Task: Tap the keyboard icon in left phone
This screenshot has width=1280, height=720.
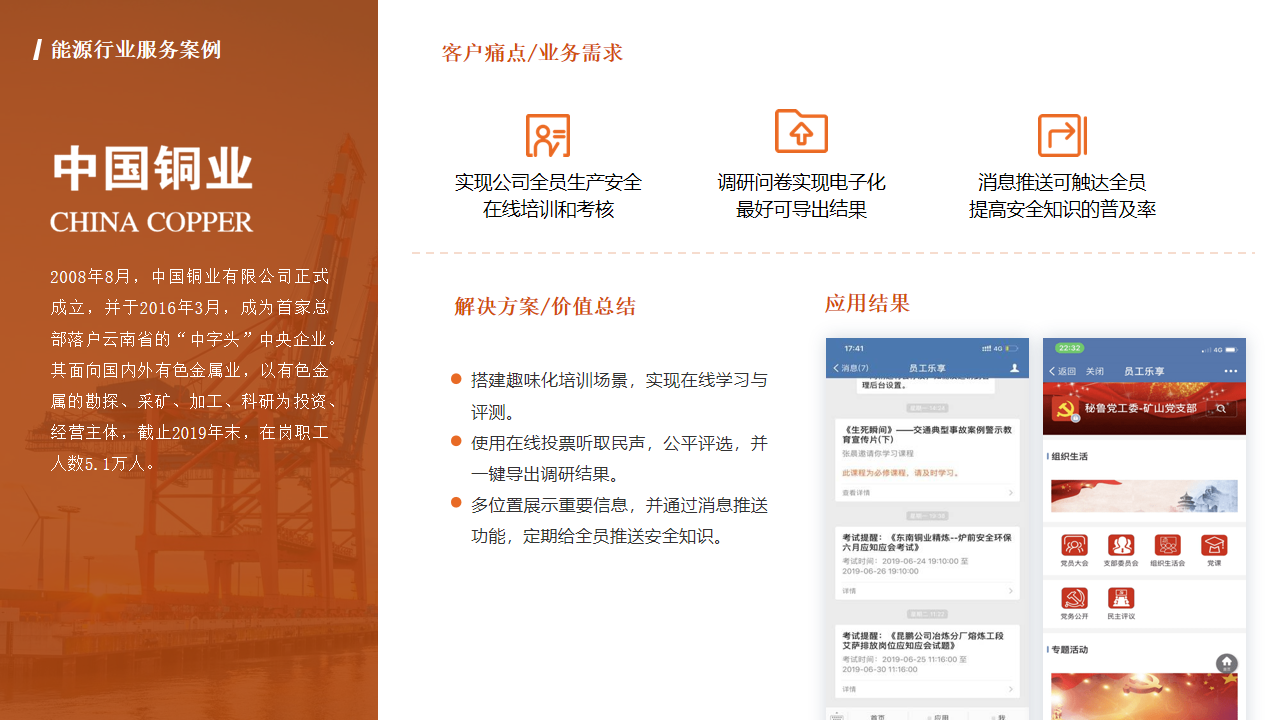Action: 837,716
